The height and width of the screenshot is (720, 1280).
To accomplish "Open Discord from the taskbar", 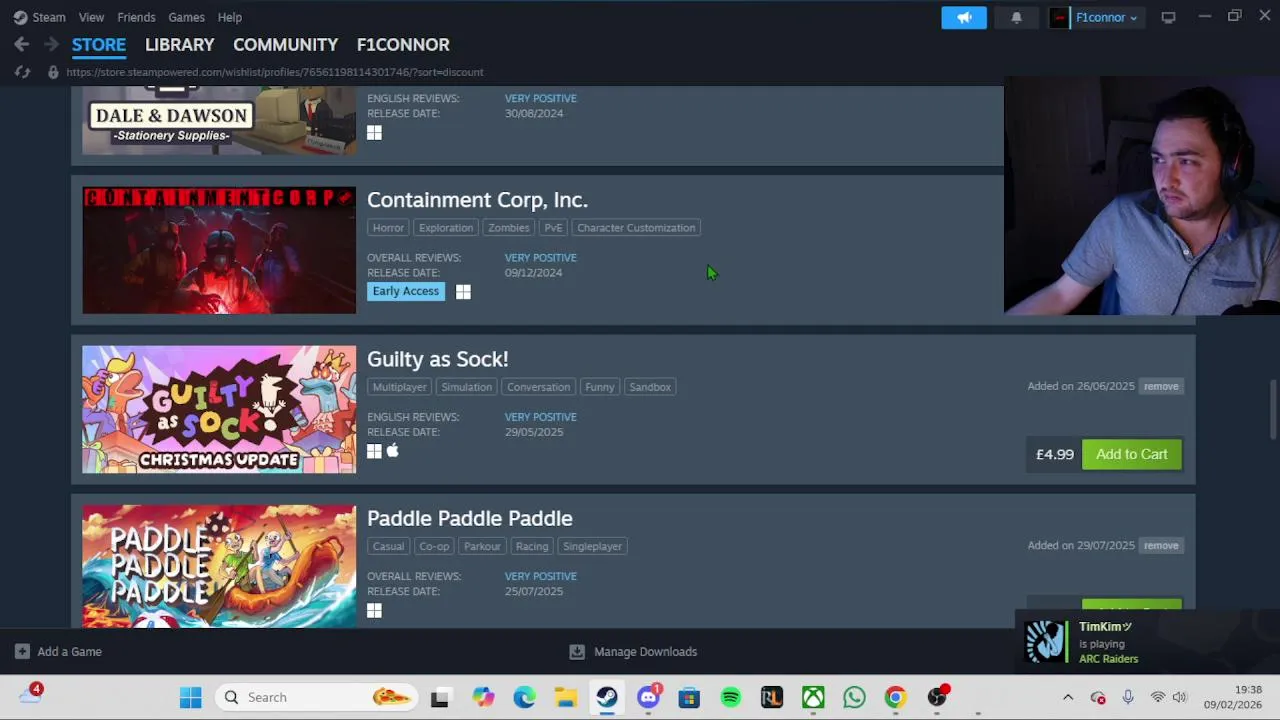I will click(649, 697).
